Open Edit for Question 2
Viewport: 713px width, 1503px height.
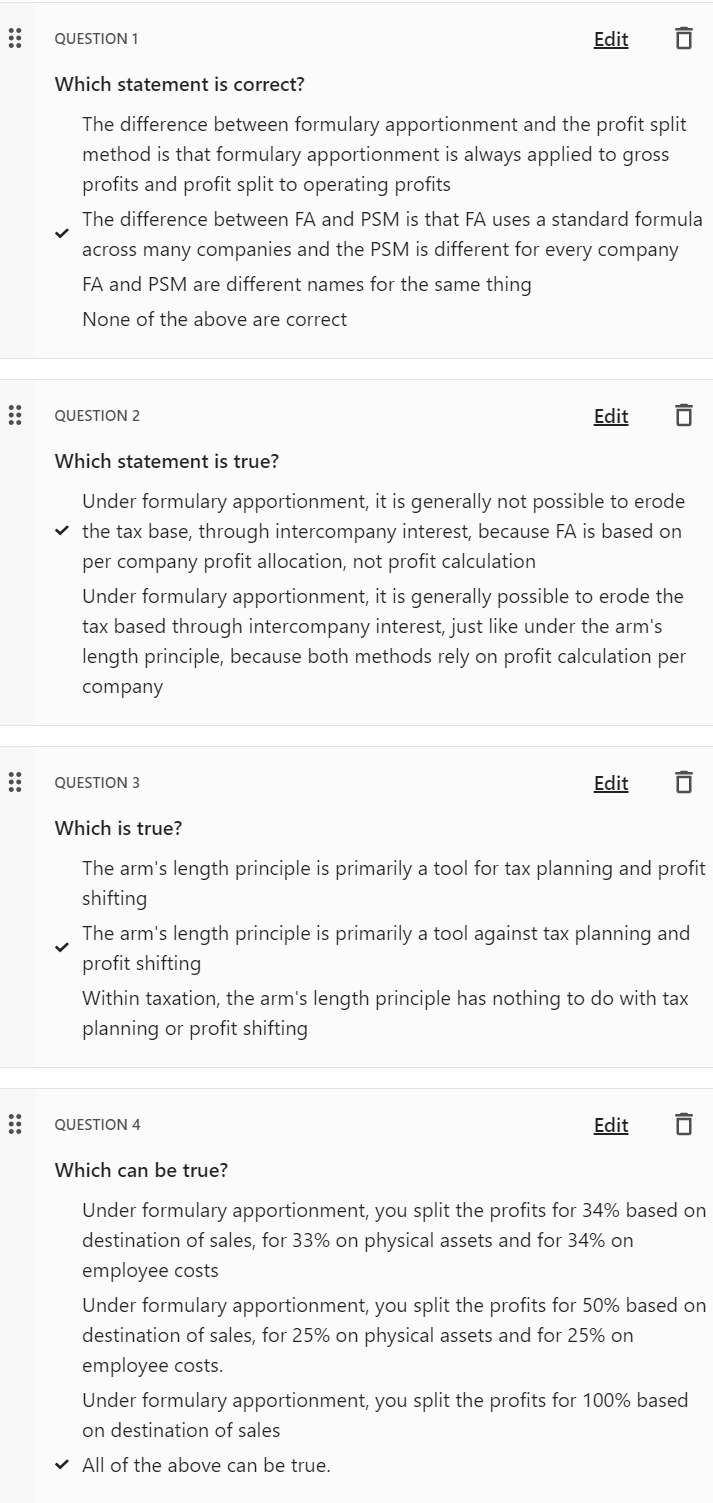point(611,416)
